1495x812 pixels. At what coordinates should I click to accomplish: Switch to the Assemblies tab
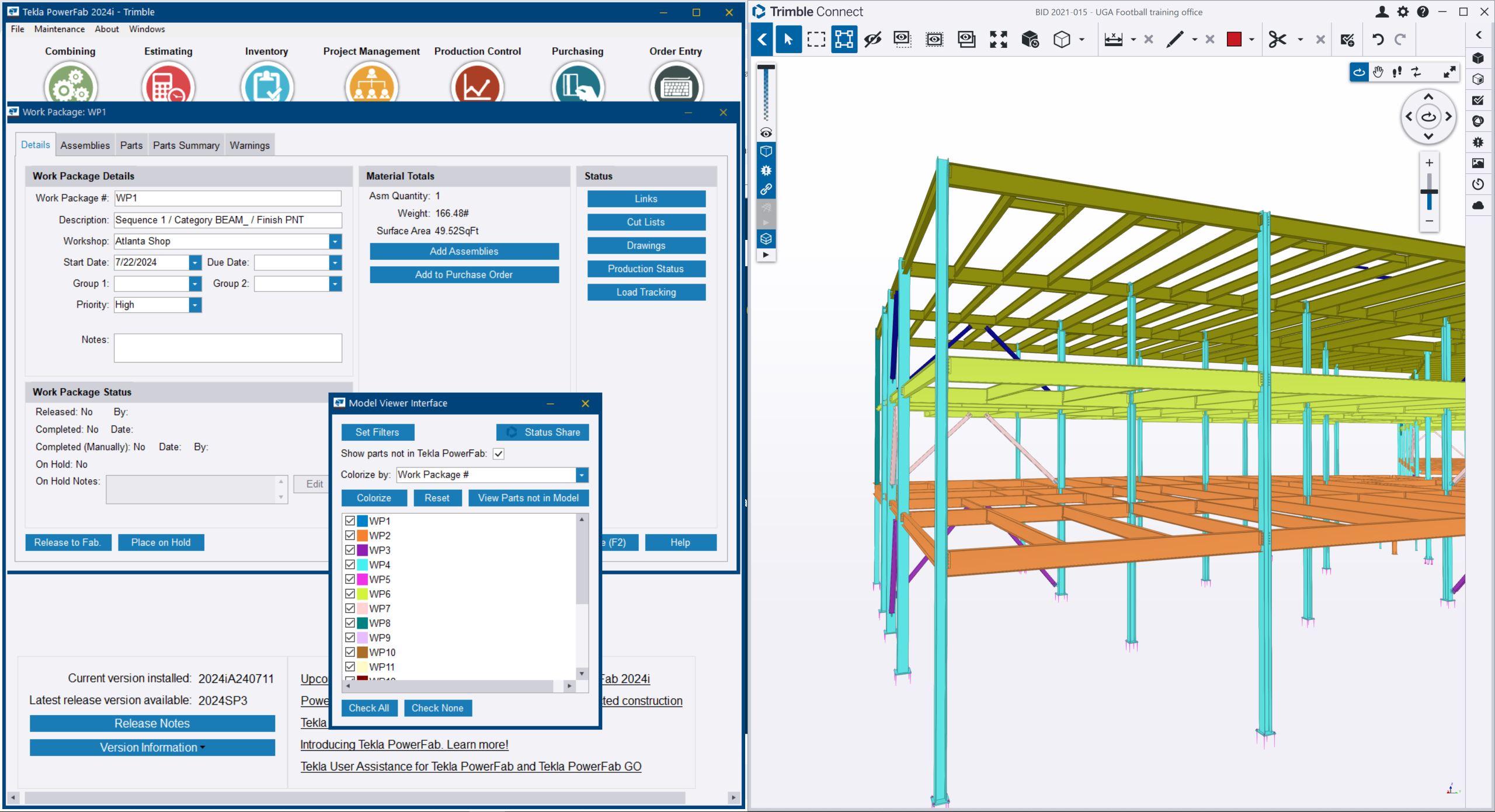85,145
